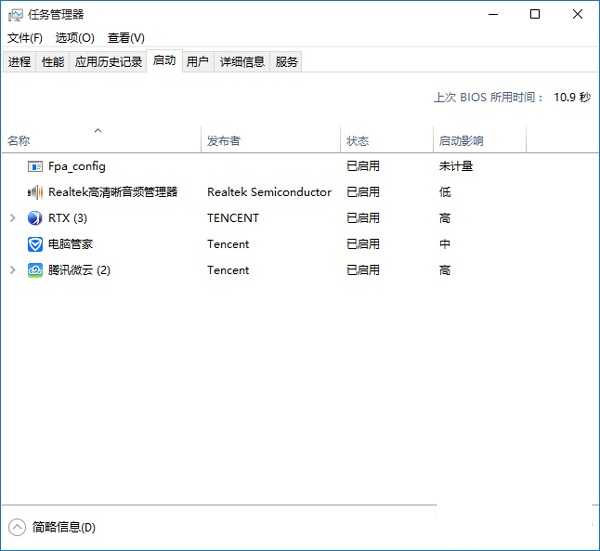The width and height of the screenshot is (600, 551).
Task: Click the Fpa_config program icon
Action: 35,166
